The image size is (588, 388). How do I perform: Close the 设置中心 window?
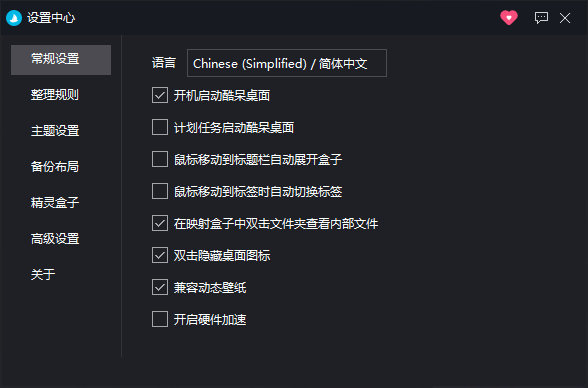point(565,18)
